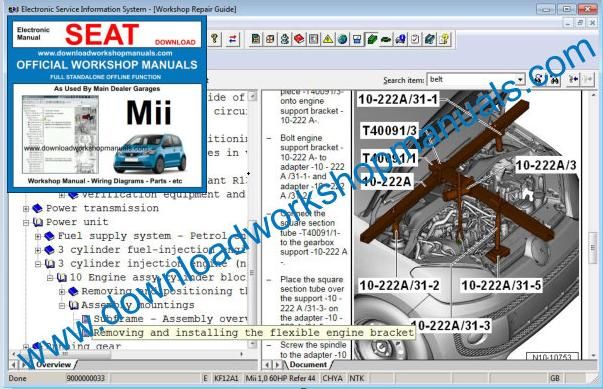
Task: Click the Power unit open book icon
Action: [x=38, y=222]
